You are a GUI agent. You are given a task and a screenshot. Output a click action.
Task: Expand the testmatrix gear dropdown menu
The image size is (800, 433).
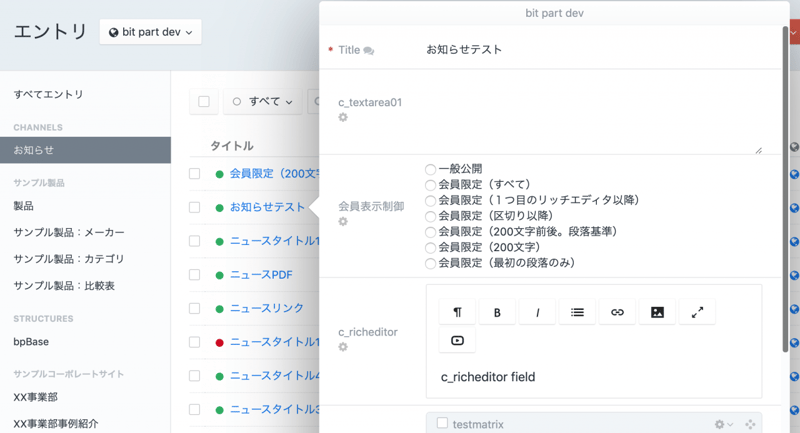(x=723, y=425)
